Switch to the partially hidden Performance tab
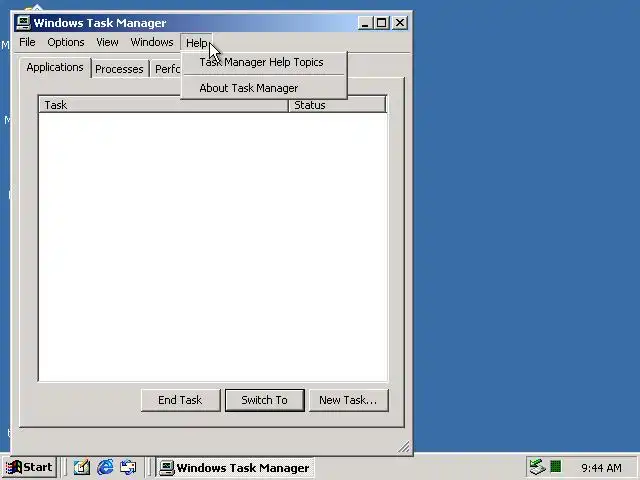This screenshot has width=640, height=480. 167,69
